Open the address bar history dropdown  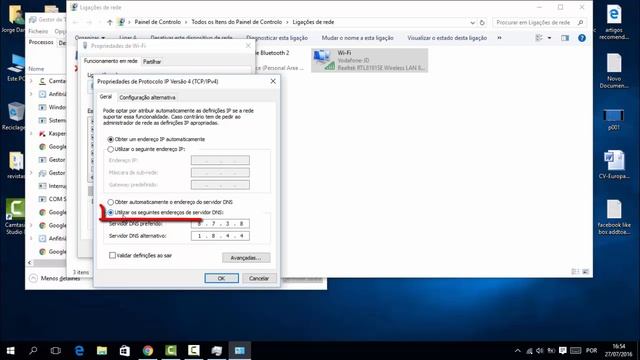(472, 22)
